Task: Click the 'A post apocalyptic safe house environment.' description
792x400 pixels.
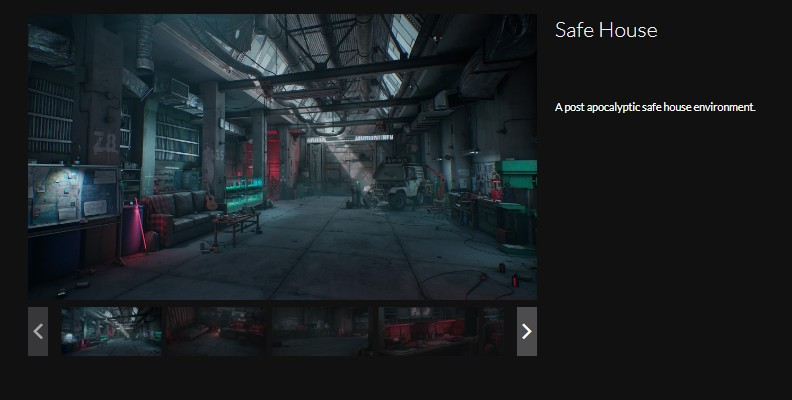Action: point(655,108)
